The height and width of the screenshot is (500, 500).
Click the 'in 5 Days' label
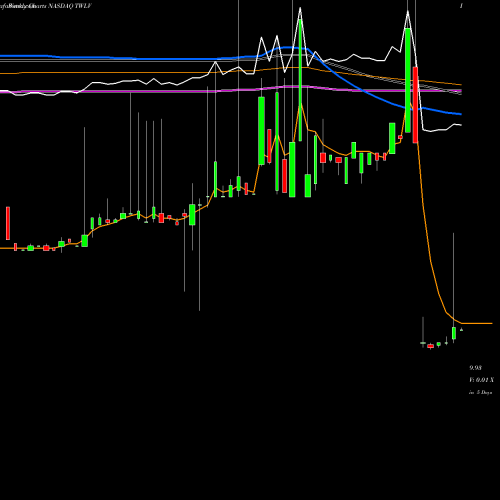point(481,393)
